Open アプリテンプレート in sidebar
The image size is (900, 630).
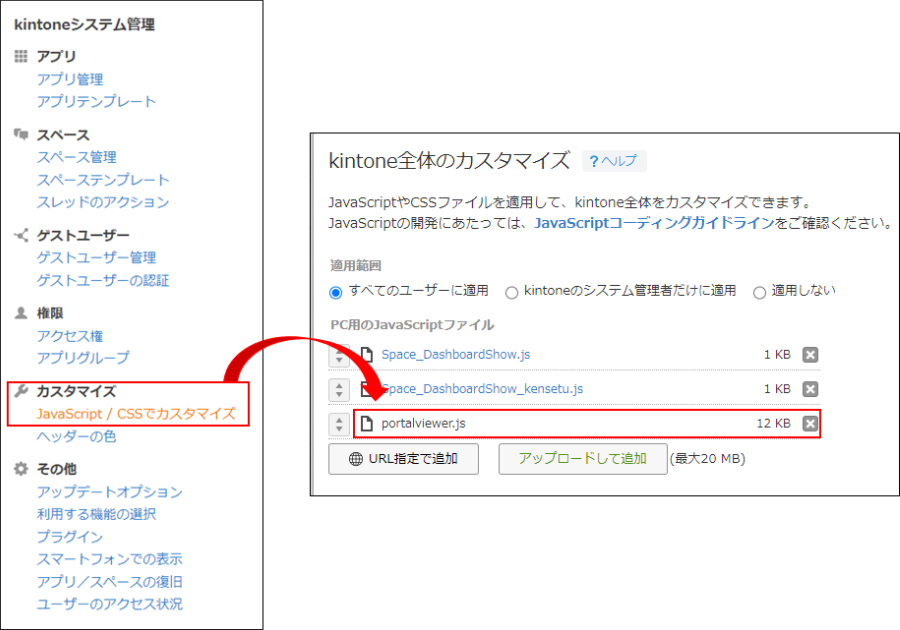[x=96, y=102]
